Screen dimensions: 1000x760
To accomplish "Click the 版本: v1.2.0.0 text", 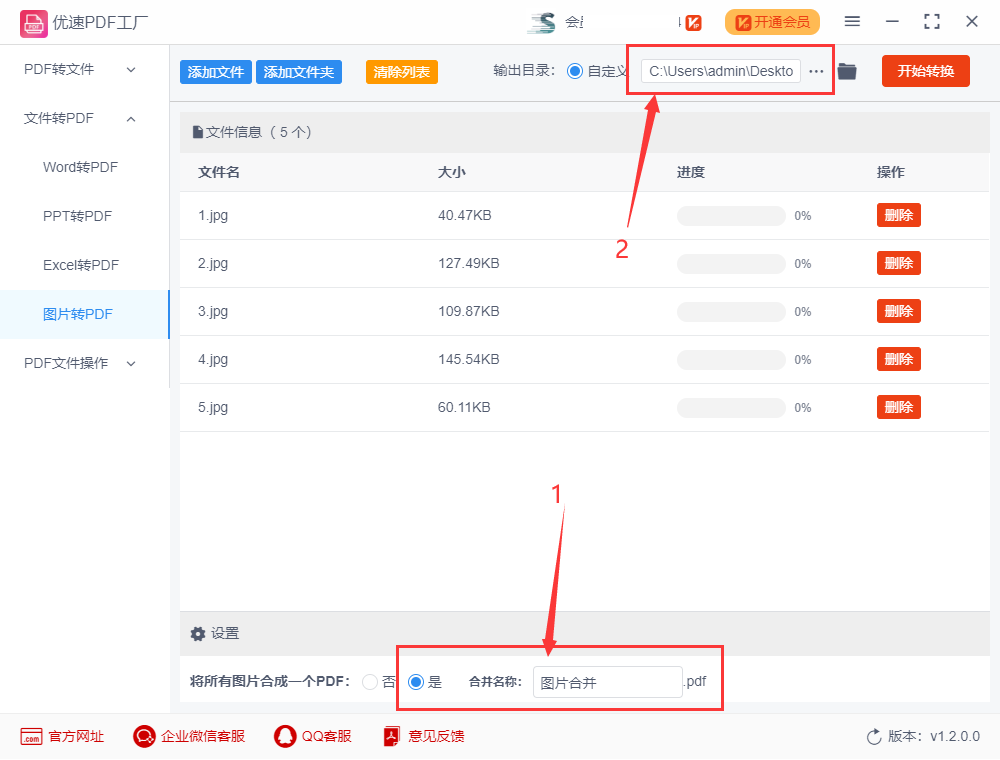I will (x=934, y=736).
